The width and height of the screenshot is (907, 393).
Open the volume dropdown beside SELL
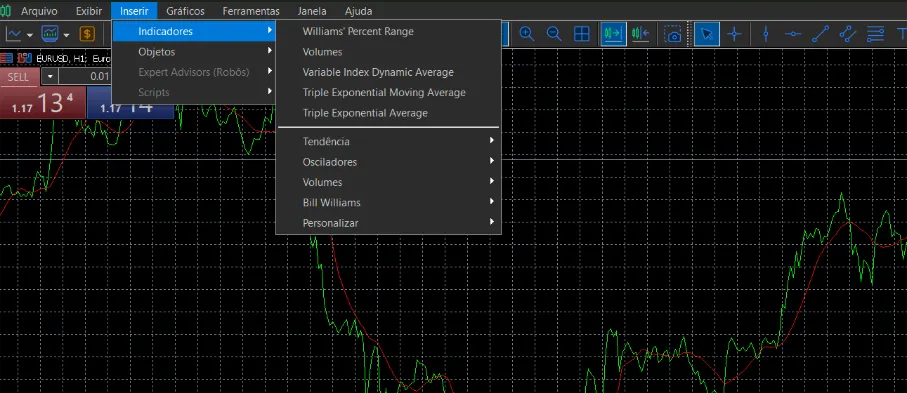pos(50,76)
